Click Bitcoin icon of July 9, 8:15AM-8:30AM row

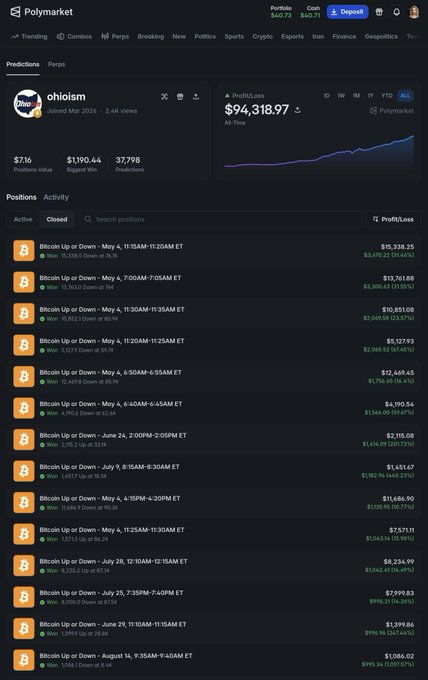pyautogui.click(x=24, y=471)
